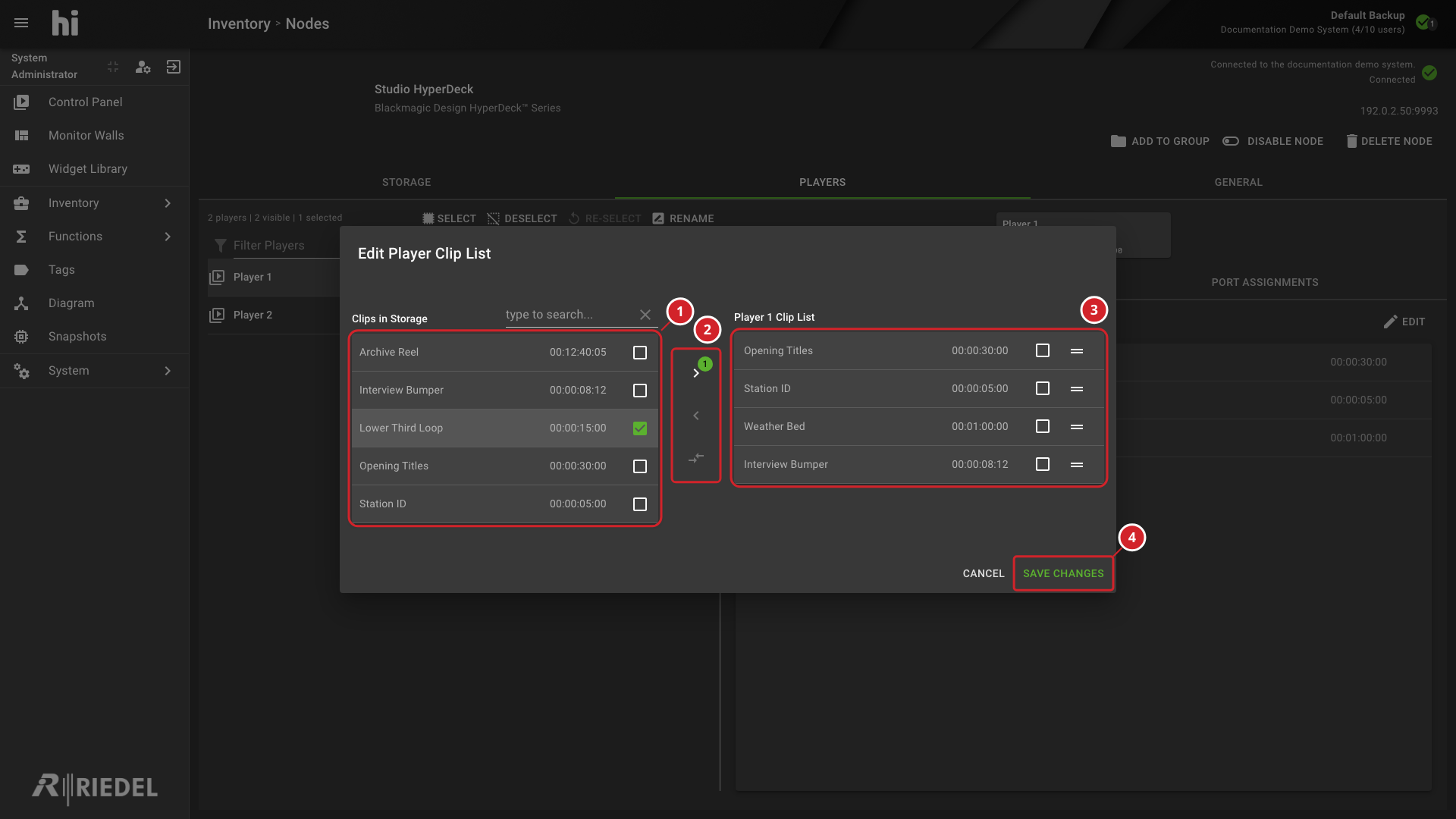This screenshot has height=819, width=1456.
Task: Switch to the Storage tab
Action: 406,182
